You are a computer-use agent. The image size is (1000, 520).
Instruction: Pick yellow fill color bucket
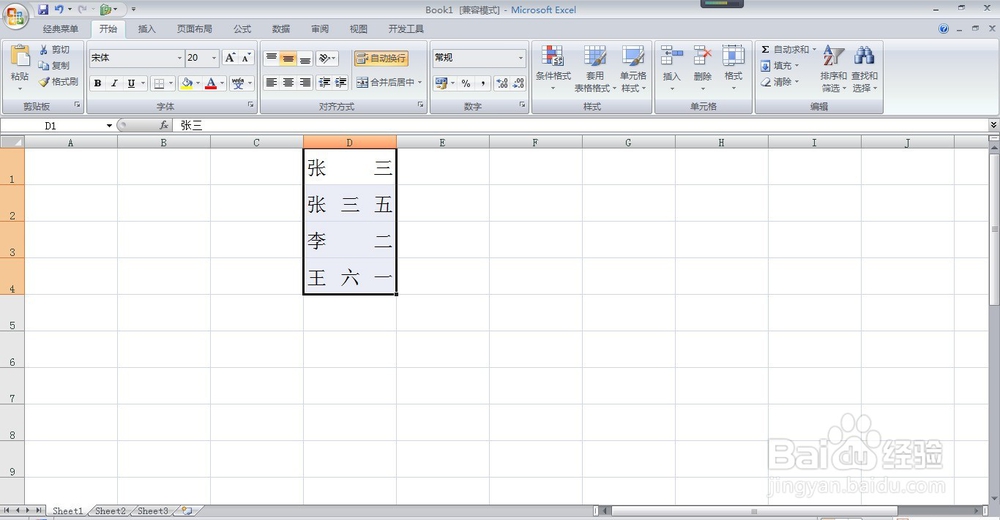tap(186, 83)
